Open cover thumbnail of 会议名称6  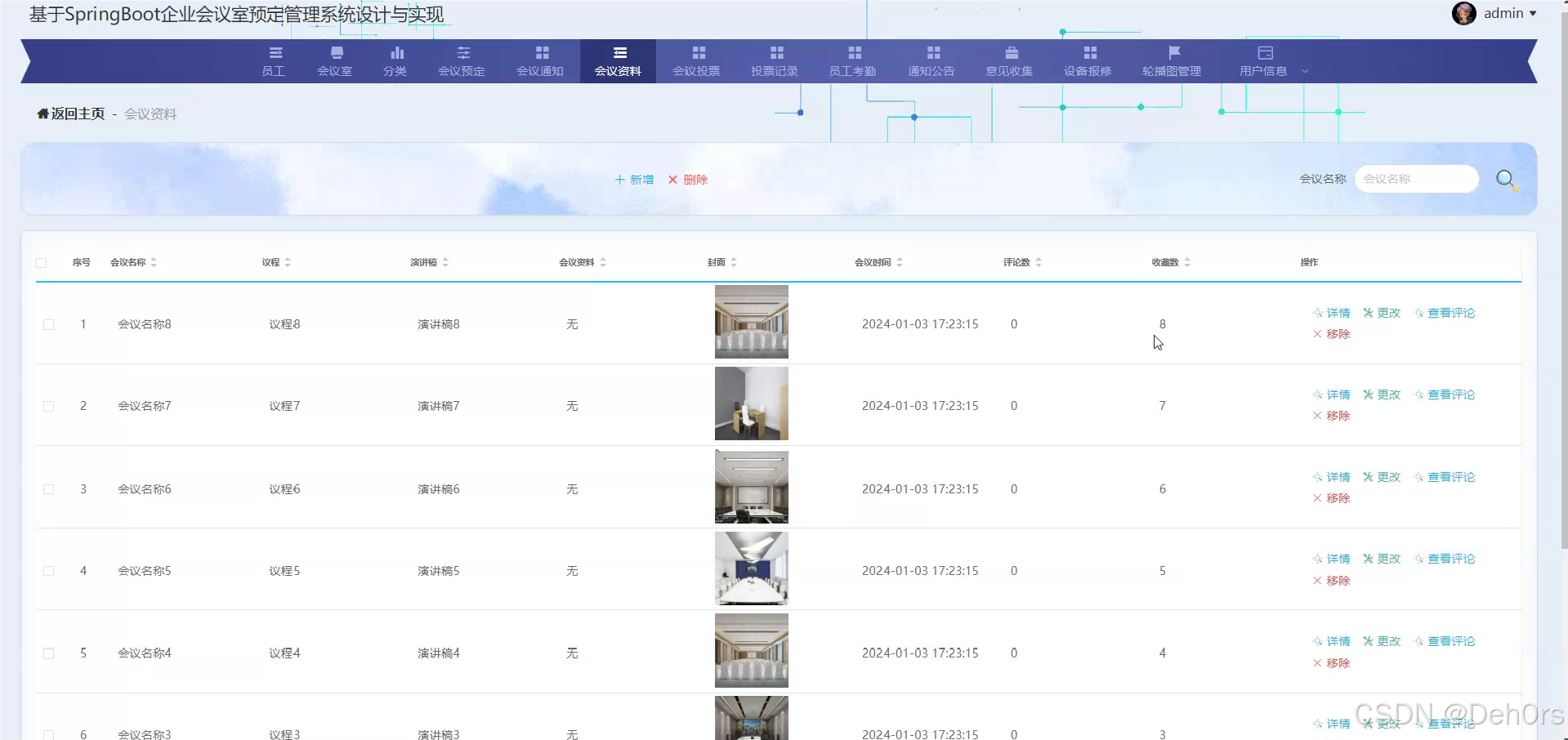752,487
